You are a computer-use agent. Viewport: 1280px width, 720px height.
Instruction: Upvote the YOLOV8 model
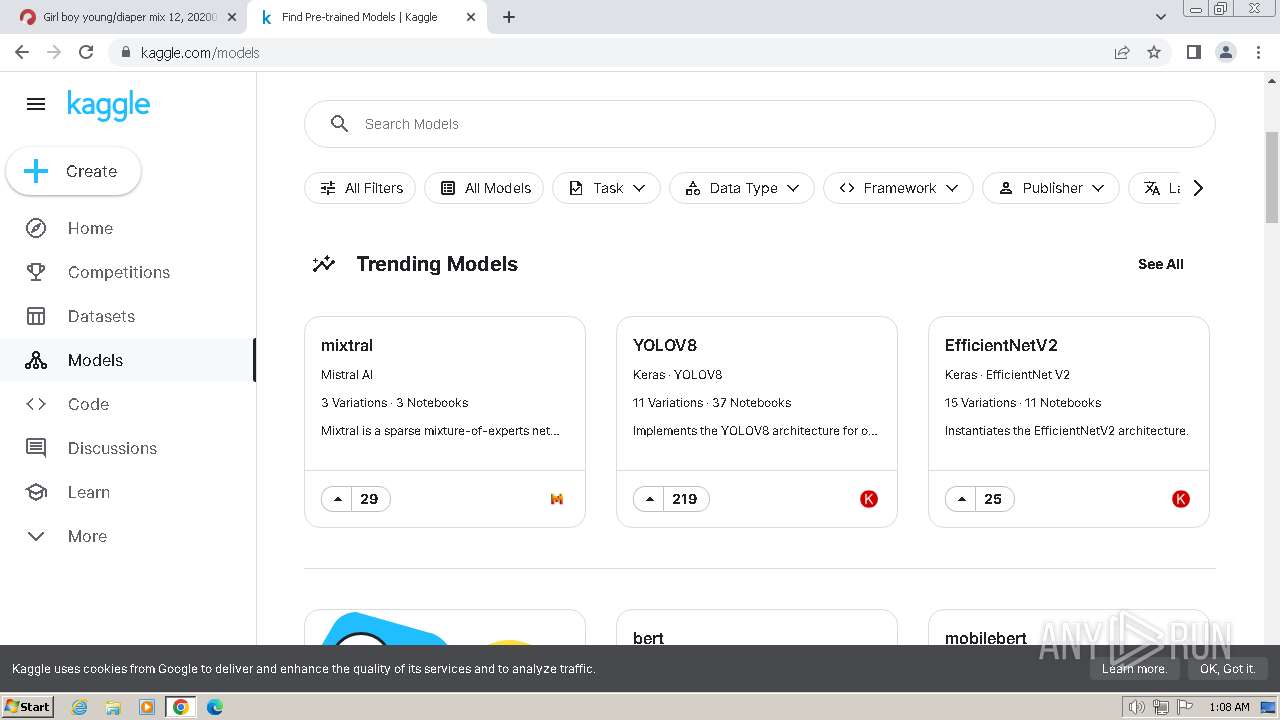coord(649,499)
